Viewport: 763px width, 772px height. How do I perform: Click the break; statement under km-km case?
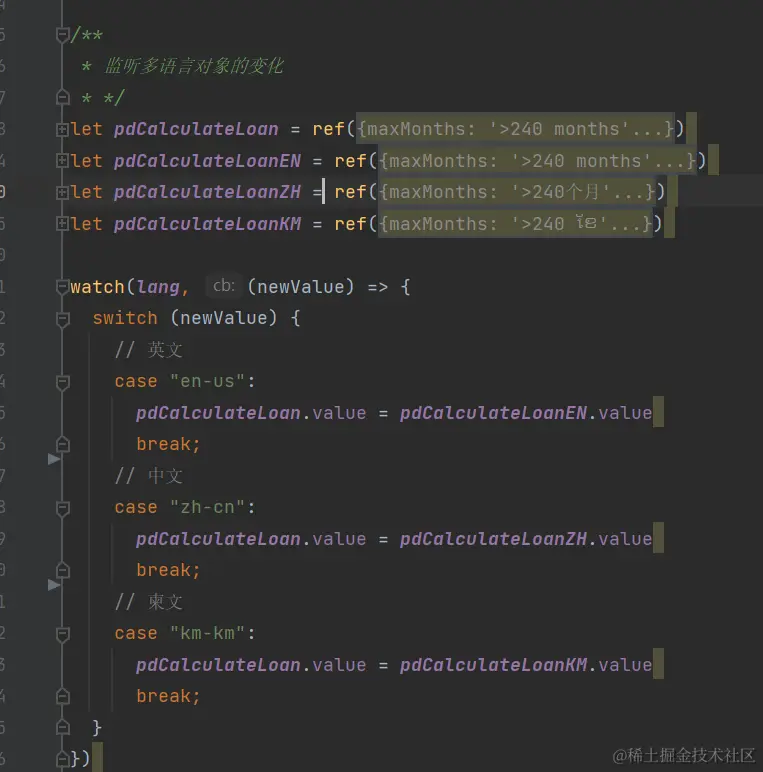168,696
